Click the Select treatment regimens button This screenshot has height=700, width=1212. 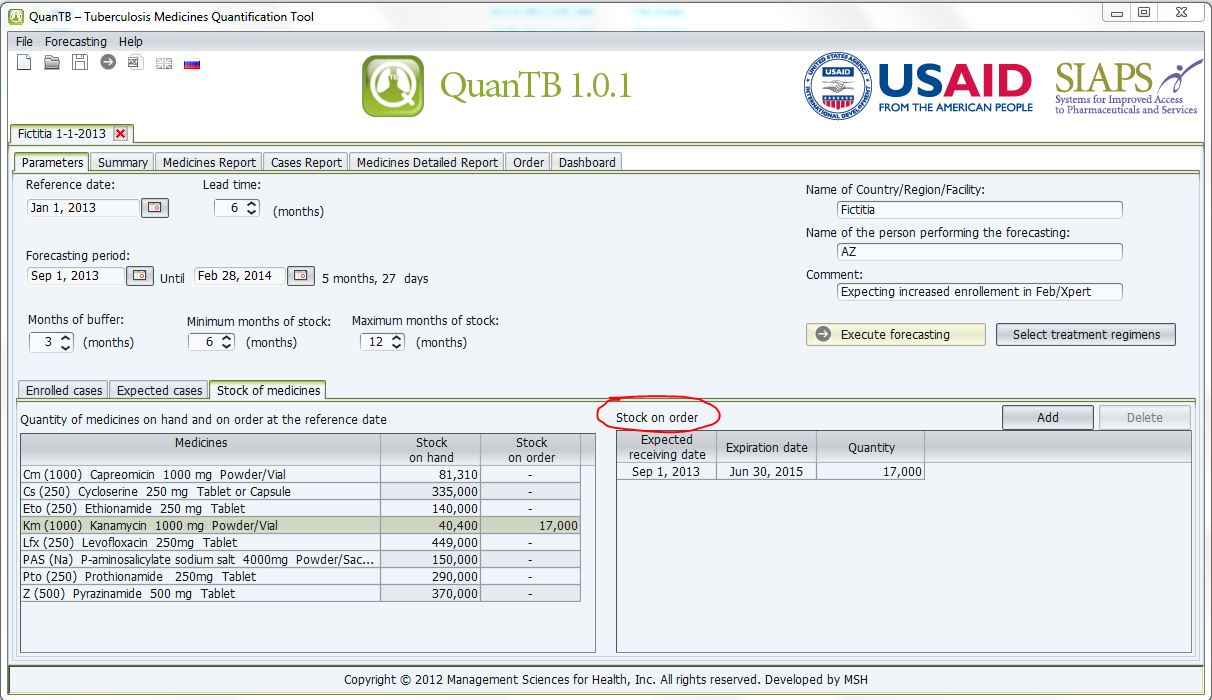coord(1086,334)
